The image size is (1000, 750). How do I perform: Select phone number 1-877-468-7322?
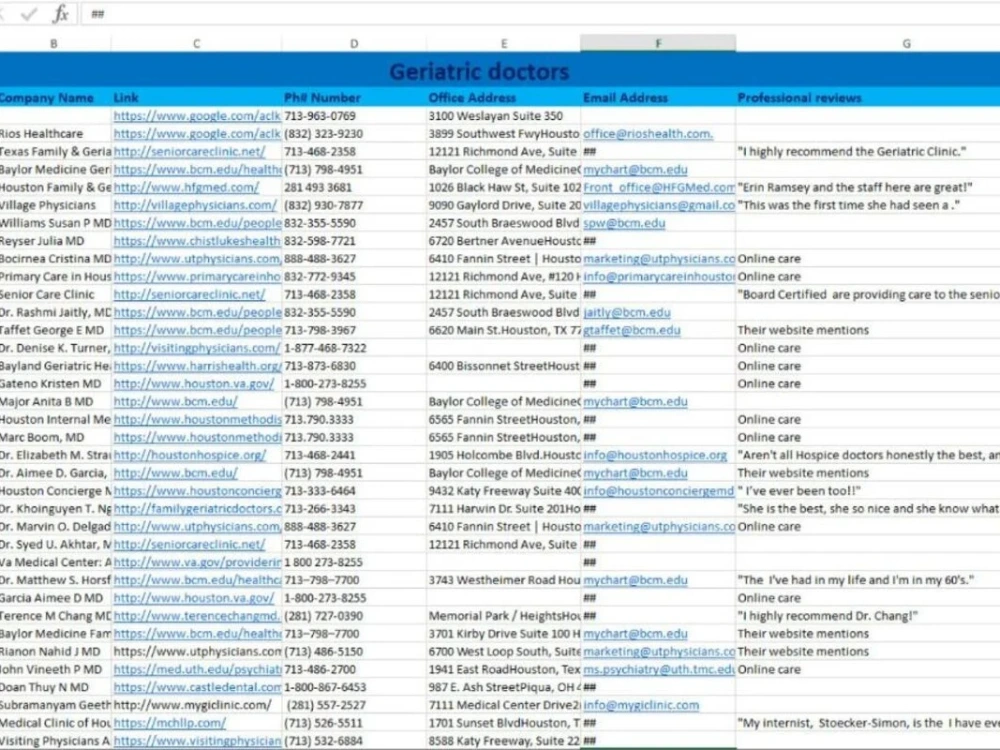pos(325,348)
